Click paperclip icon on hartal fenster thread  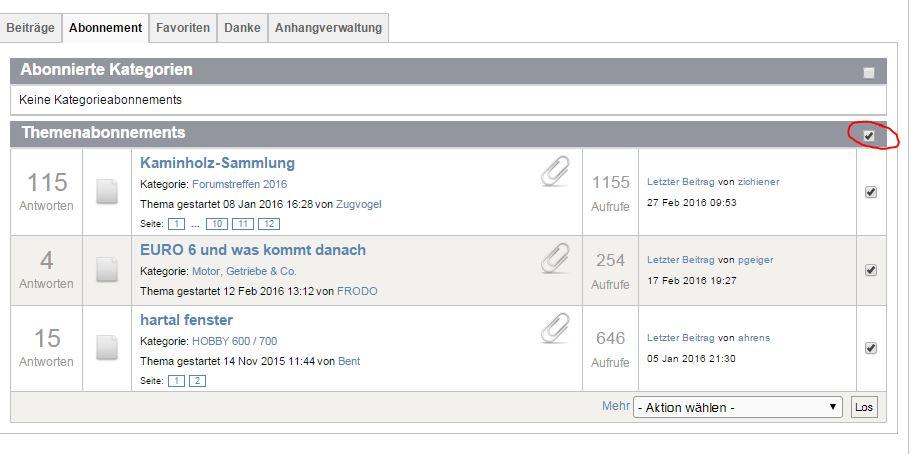[555, 328]
